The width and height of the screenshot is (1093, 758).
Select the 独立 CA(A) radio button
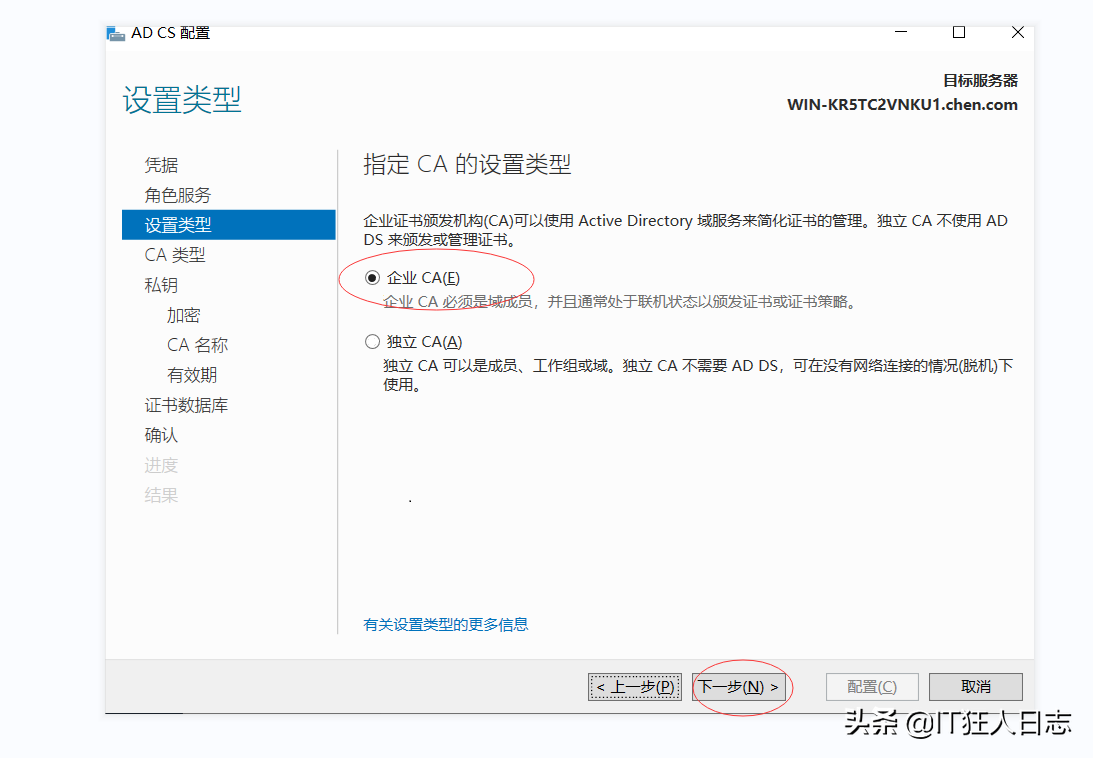coord(372,342)
